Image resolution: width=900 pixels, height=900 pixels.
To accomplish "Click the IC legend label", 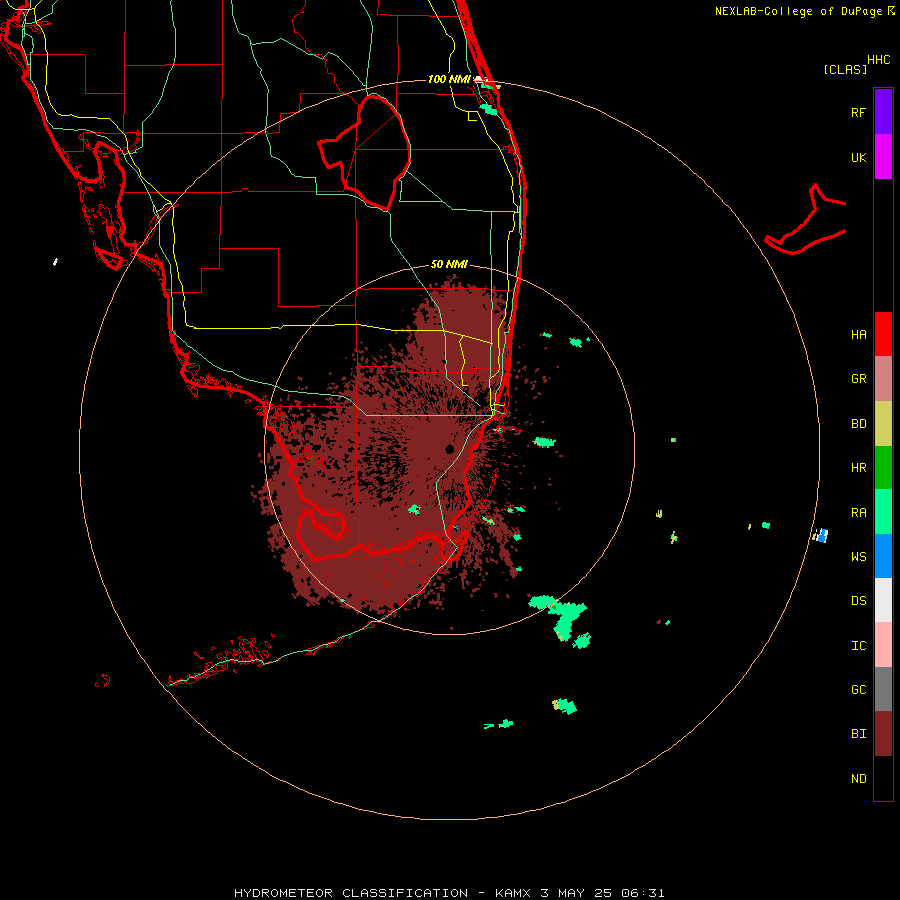I will coord(858,646).
